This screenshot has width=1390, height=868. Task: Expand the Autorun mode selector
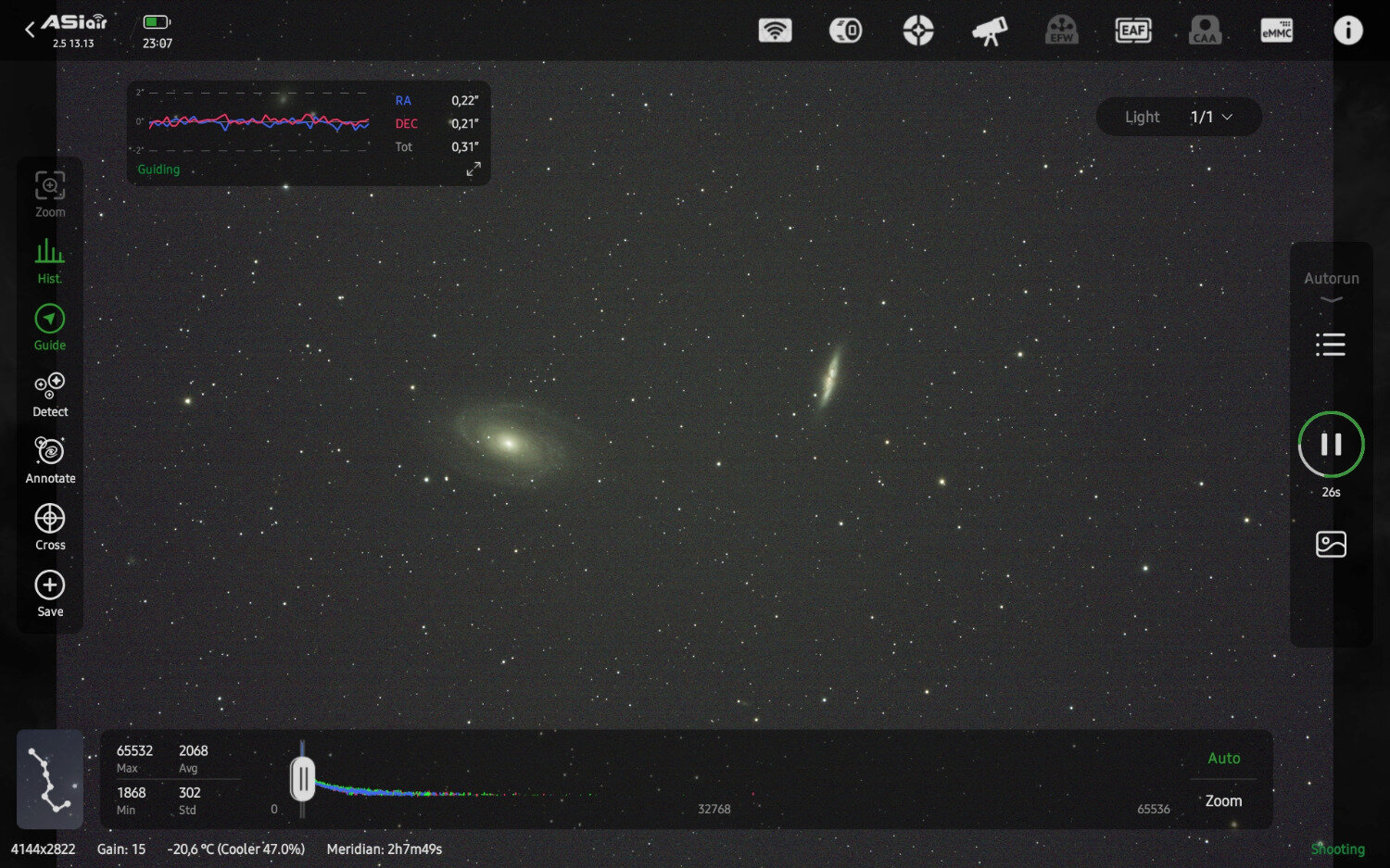pyautogui.click(x=1332, y=285)
